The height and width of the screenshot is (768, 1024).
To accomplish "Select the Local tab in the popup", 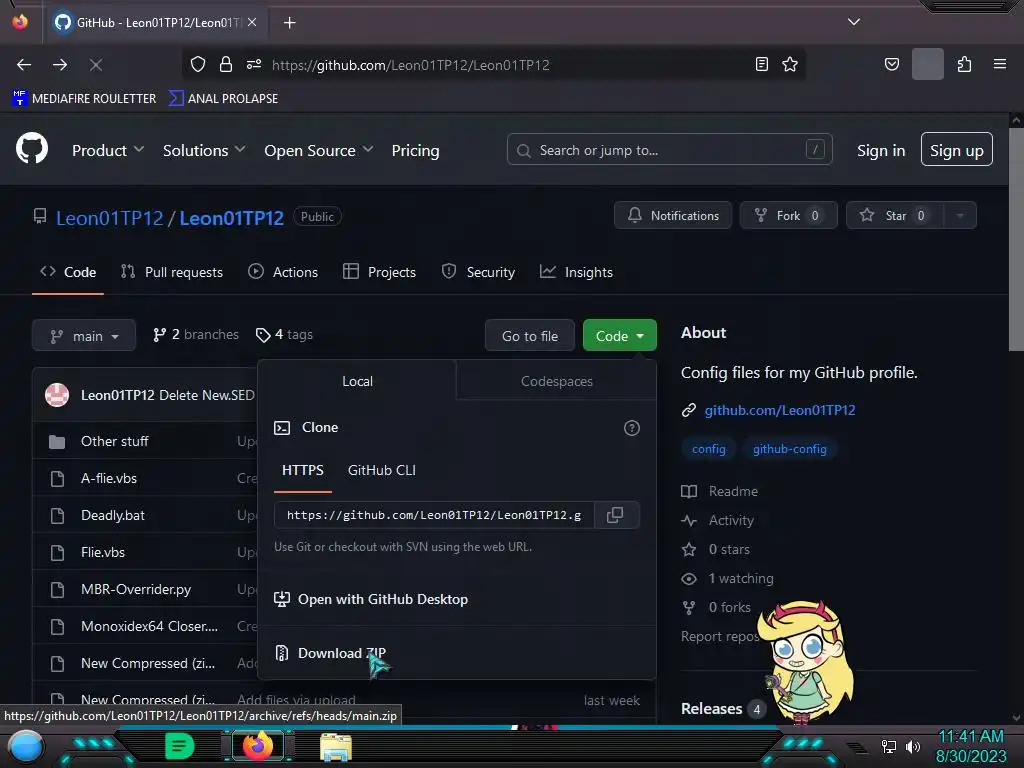I will [x=357, y=381].
